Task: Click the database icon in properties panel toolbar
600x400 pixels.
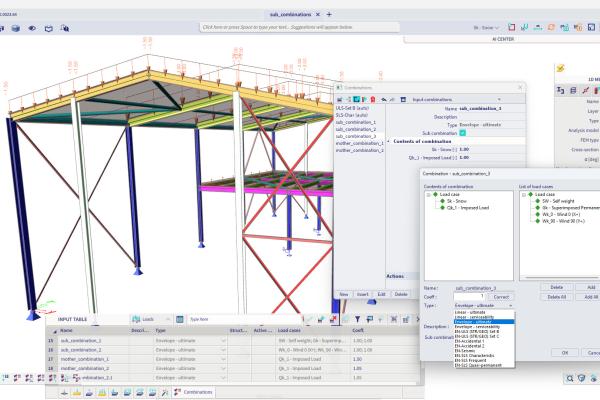Action: [x=573, y=90]
